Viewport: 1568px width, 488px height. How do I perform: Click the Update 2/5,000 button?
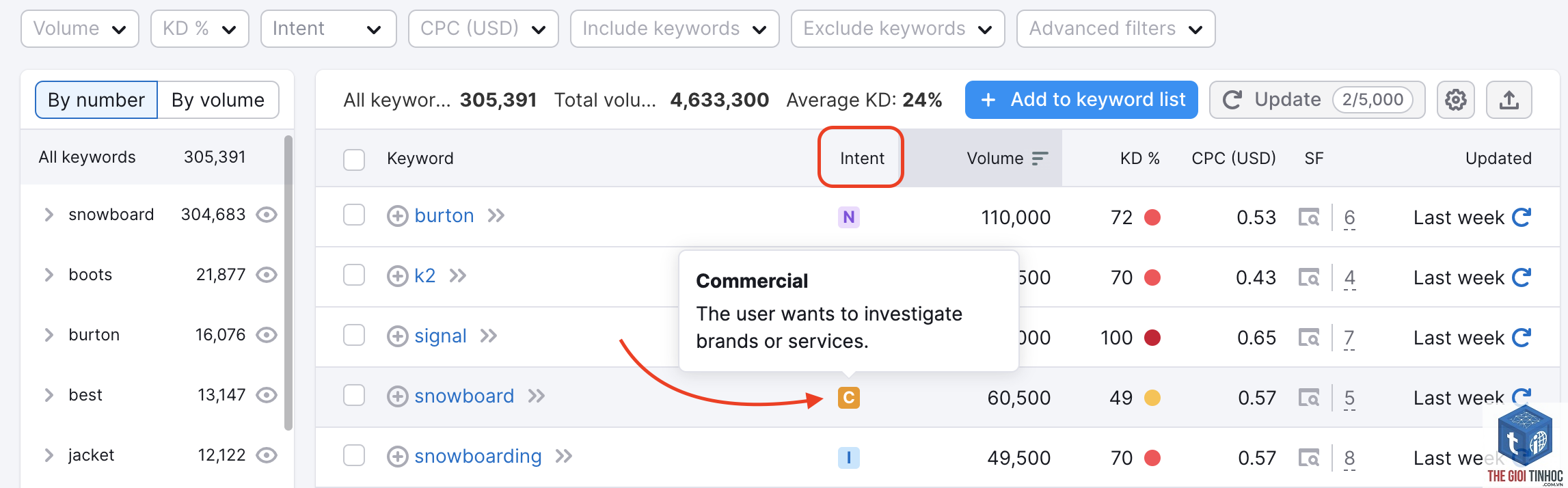[1317, 100]
